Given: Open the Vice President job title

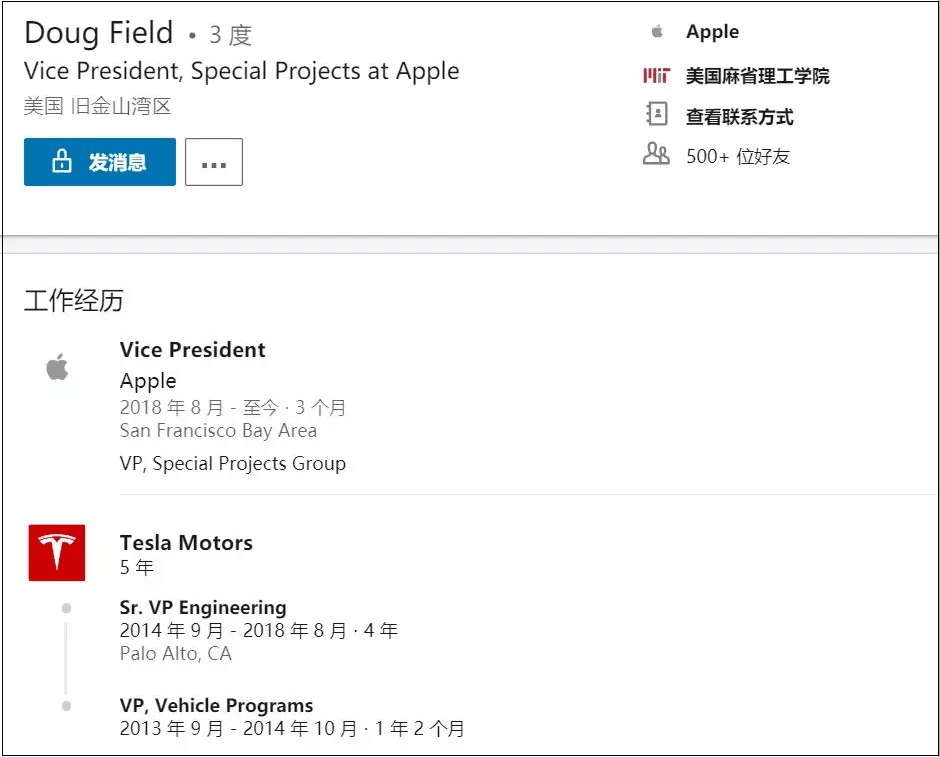Looking at the screenshot, I should pos(193,350).
